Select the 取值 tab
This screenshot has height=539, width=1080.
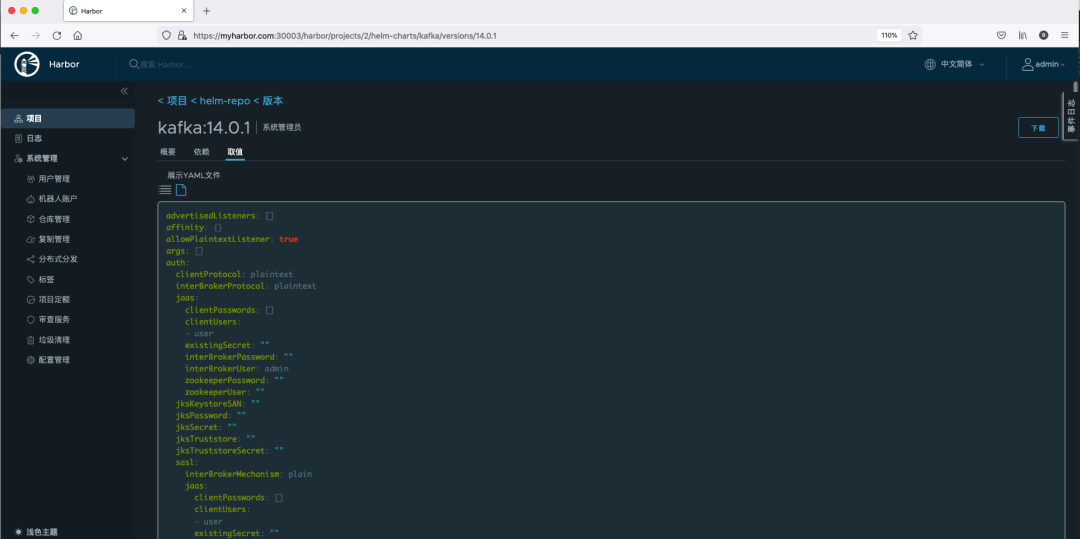(235, 151)
